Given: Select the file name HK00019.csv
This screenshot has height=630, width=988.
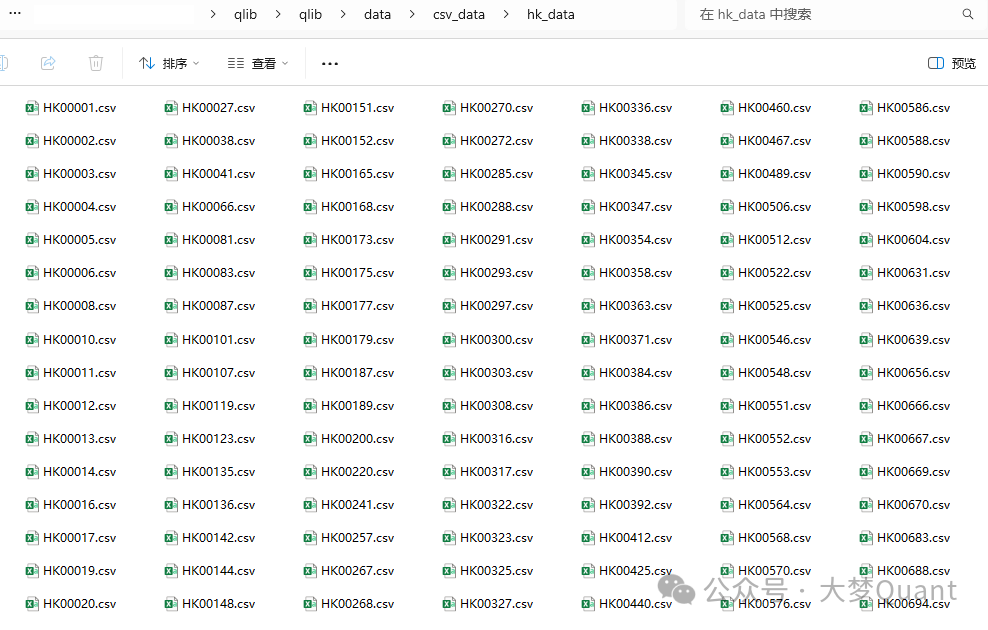Looking at the screenshot, I should pyautogui.click(x=79, y=571).
